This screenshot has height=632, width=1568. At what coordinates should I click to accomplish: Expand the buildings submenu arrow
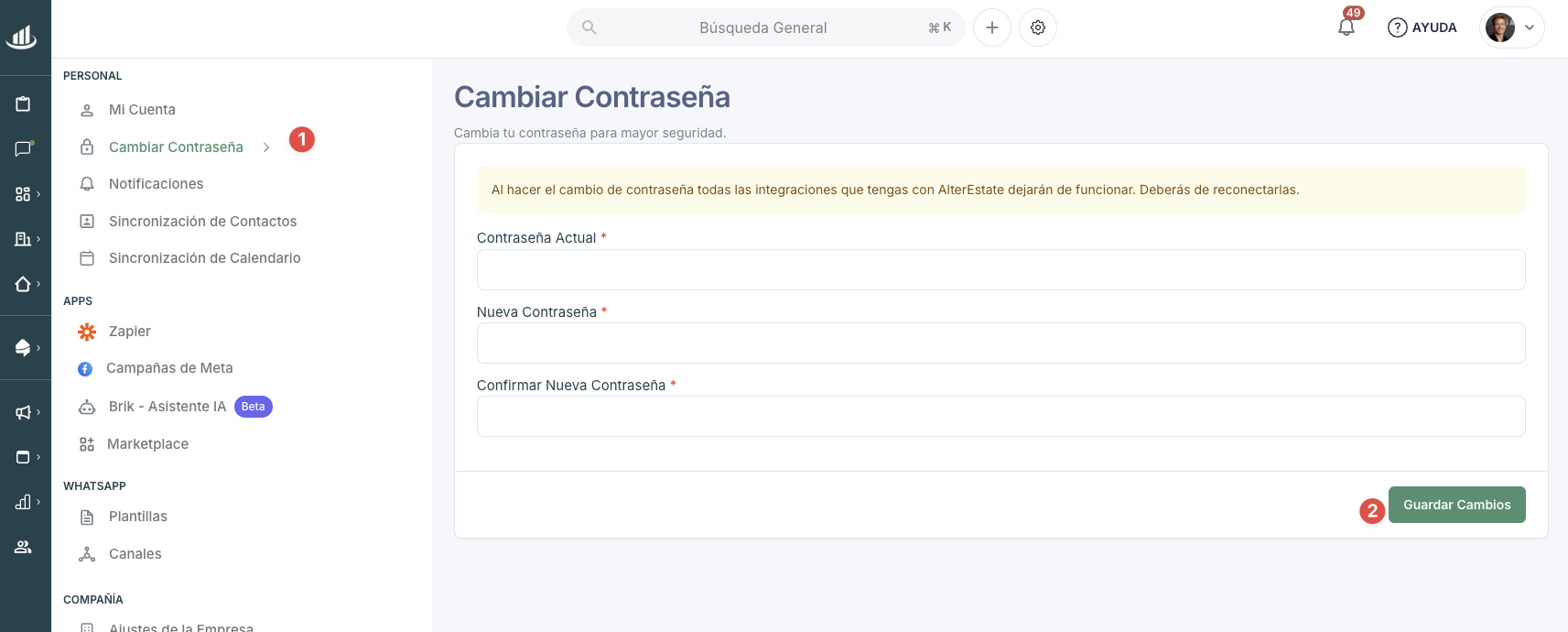[38, 239]
